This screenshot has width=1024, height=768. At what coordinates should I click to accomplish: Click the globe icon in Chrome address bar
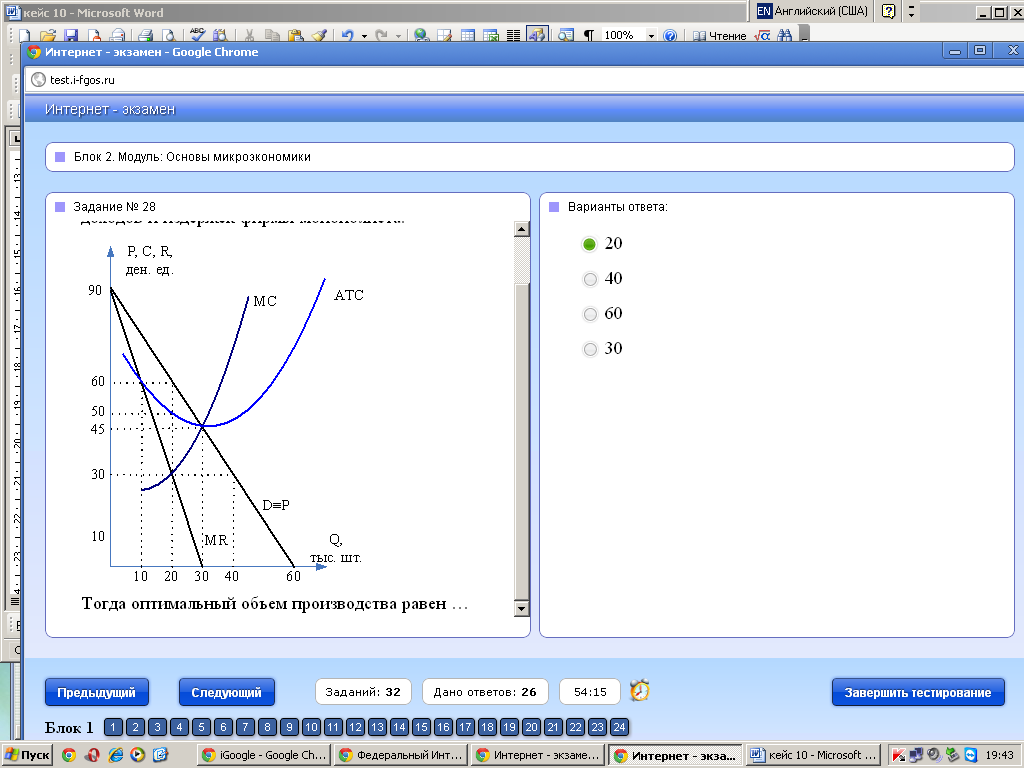[39, 80]
